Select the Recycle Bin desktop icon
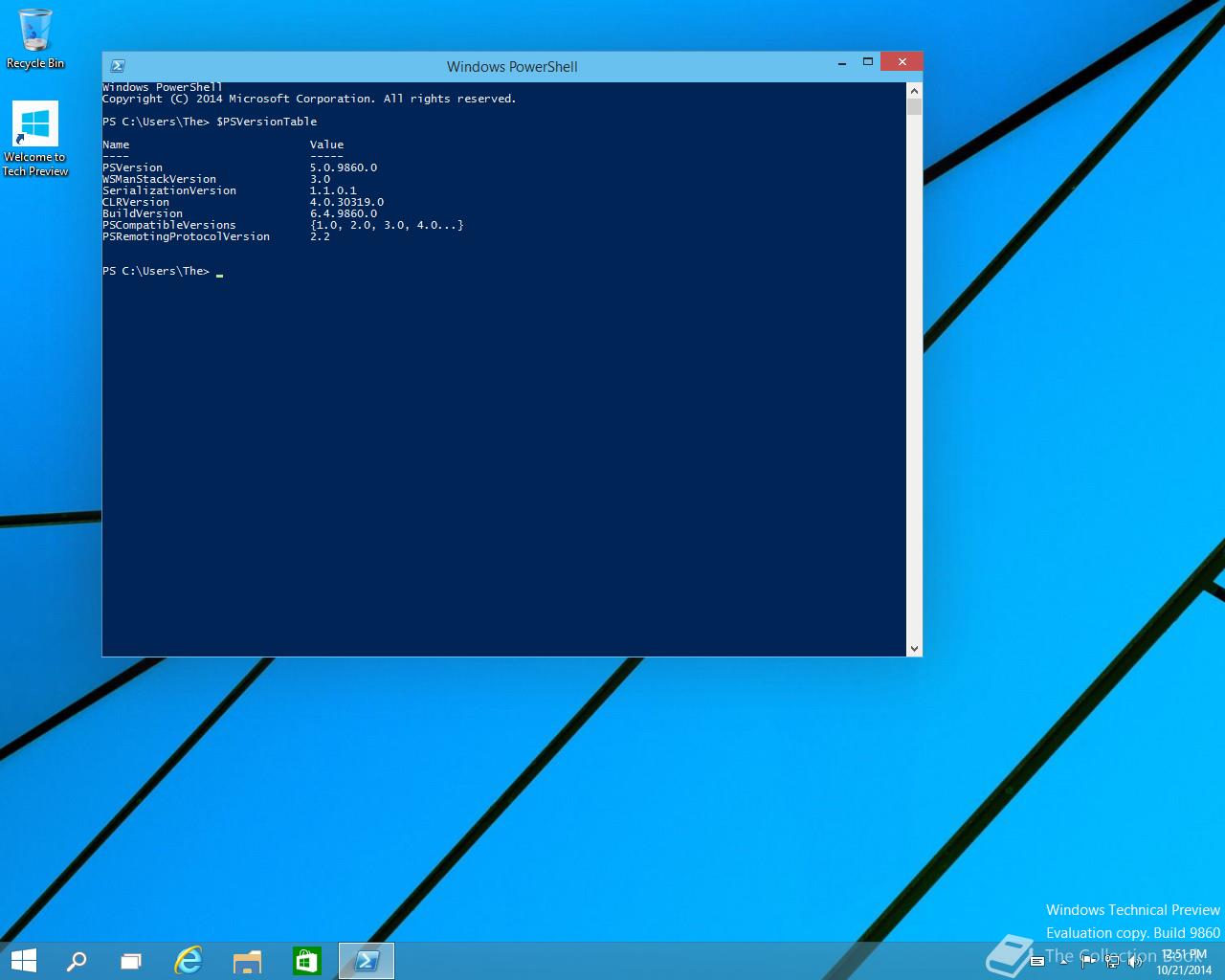Image resolution: width=1225 pixels, height=980 pixels. point(35,39)
